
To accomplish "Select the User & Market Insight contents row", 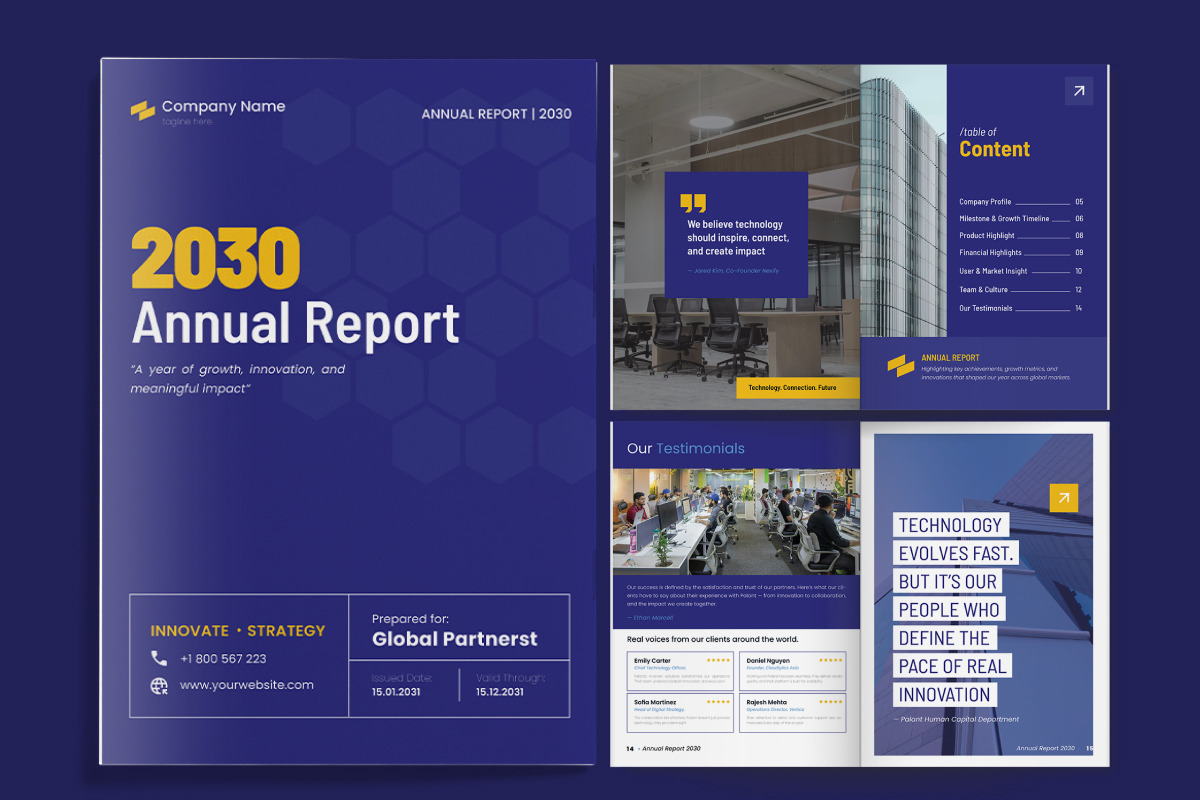I will (x=1021, y=271).
